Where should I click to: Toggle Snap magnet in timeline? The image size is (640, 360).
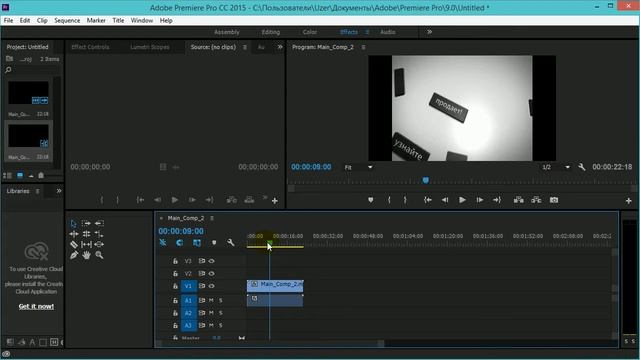point(180,243)
